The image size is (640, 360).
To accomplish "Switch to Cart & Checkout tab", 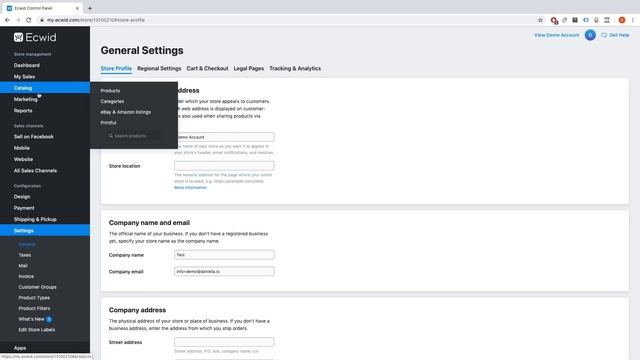I will tap(207, 69).
